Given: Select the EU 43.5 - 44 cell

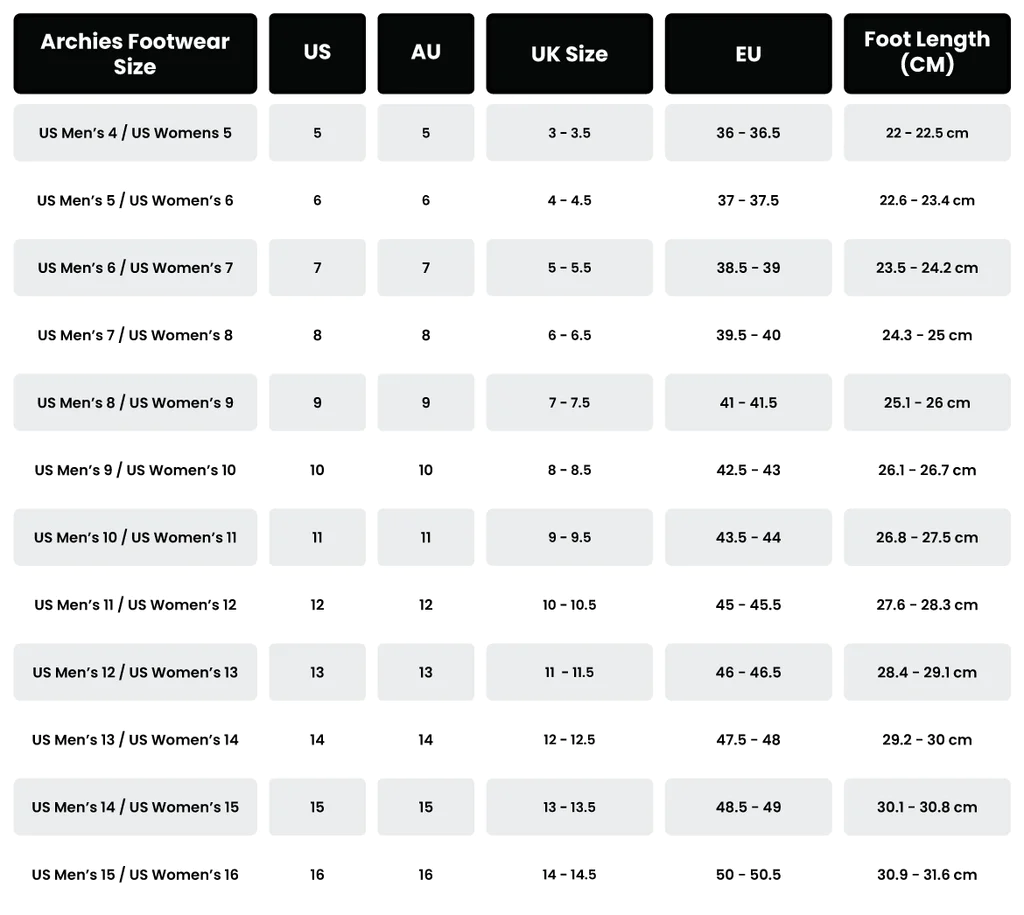Looking at the screenshot, I should [748, 537].
